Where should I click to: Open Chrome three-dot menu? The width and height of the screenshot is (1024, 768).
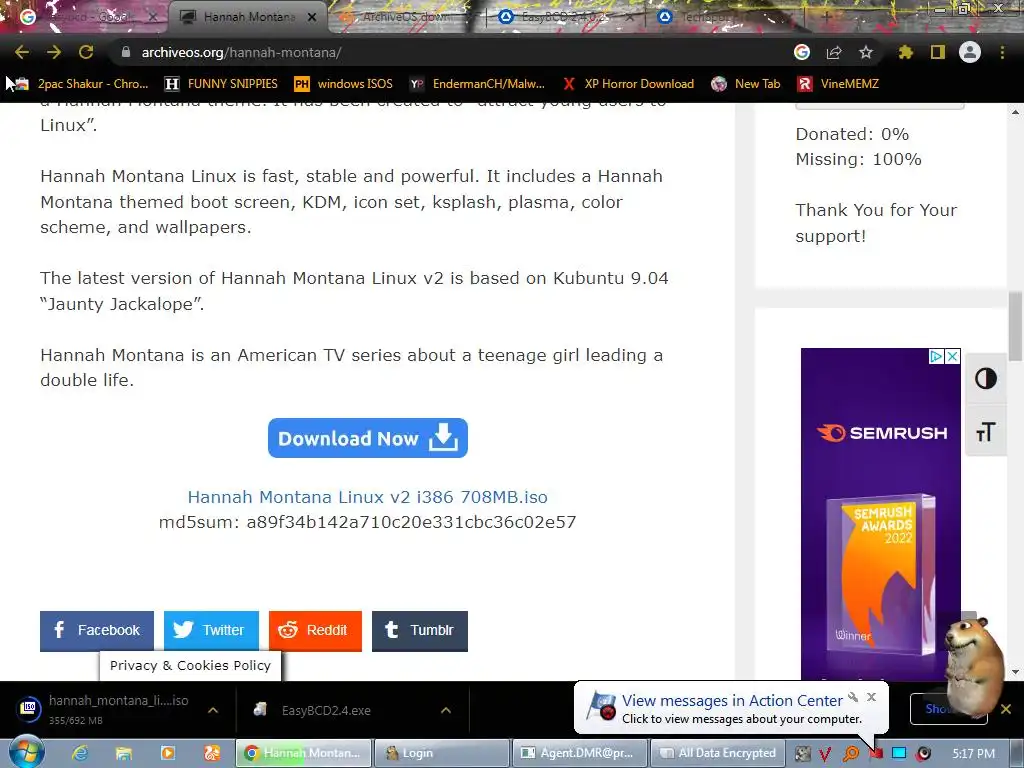[1002, 52]
